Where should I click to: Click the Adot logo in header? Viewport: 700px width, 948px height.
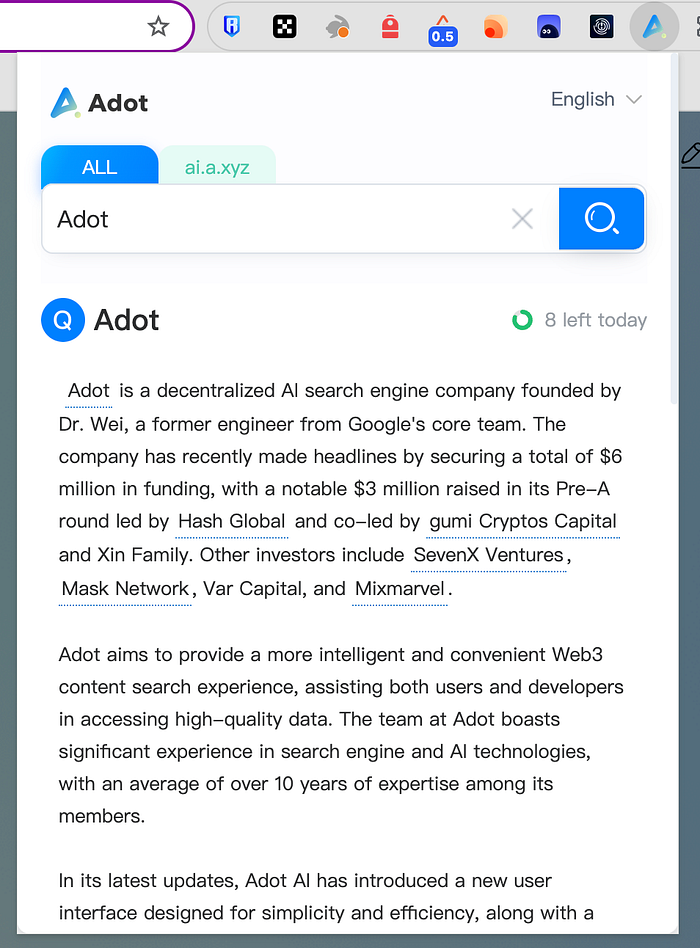pos(99,102)
